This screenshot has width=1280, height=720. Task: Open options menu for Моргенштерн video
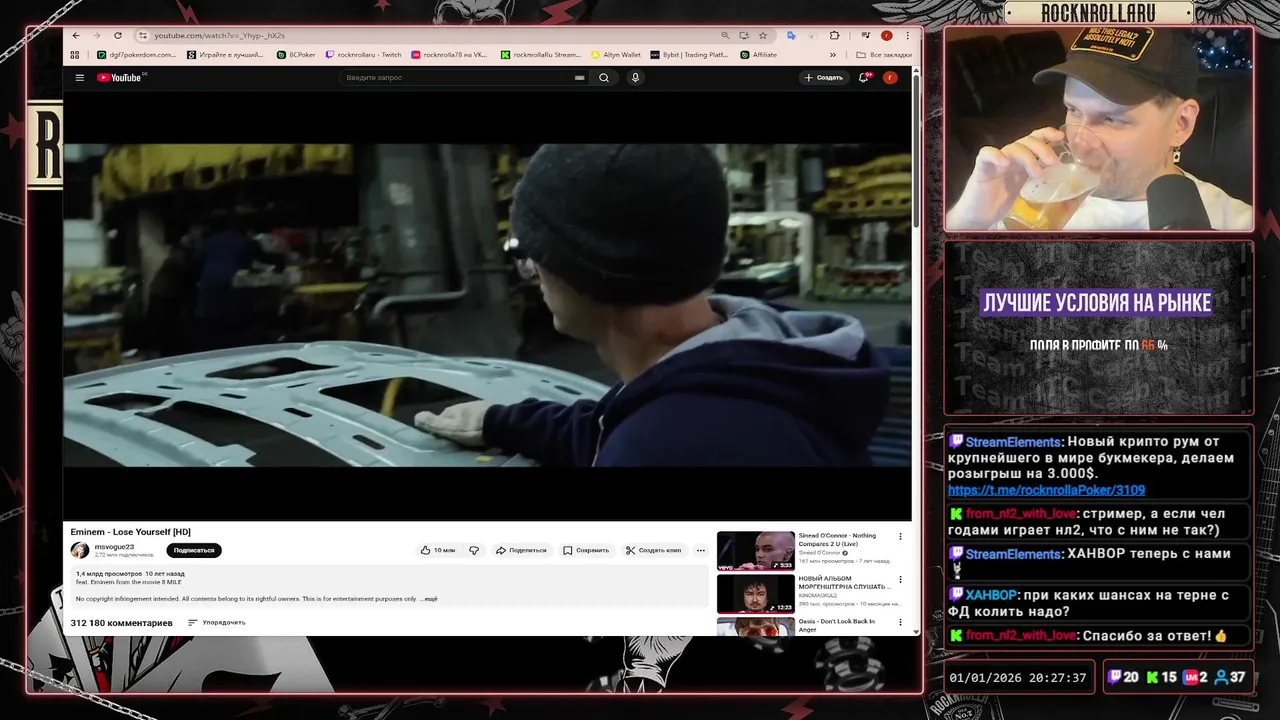tap(900, 580)
